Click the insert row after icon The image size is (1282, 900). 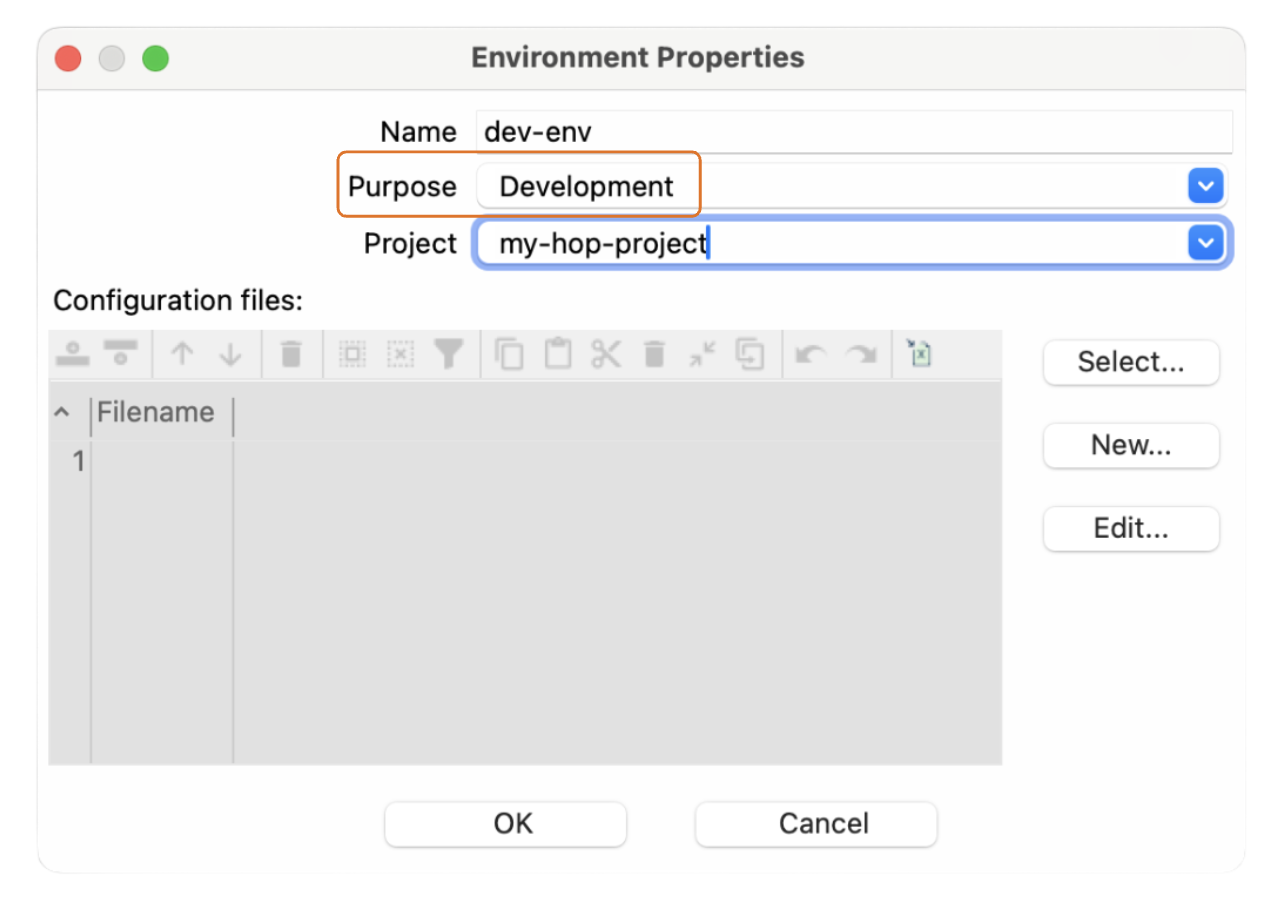120,354
